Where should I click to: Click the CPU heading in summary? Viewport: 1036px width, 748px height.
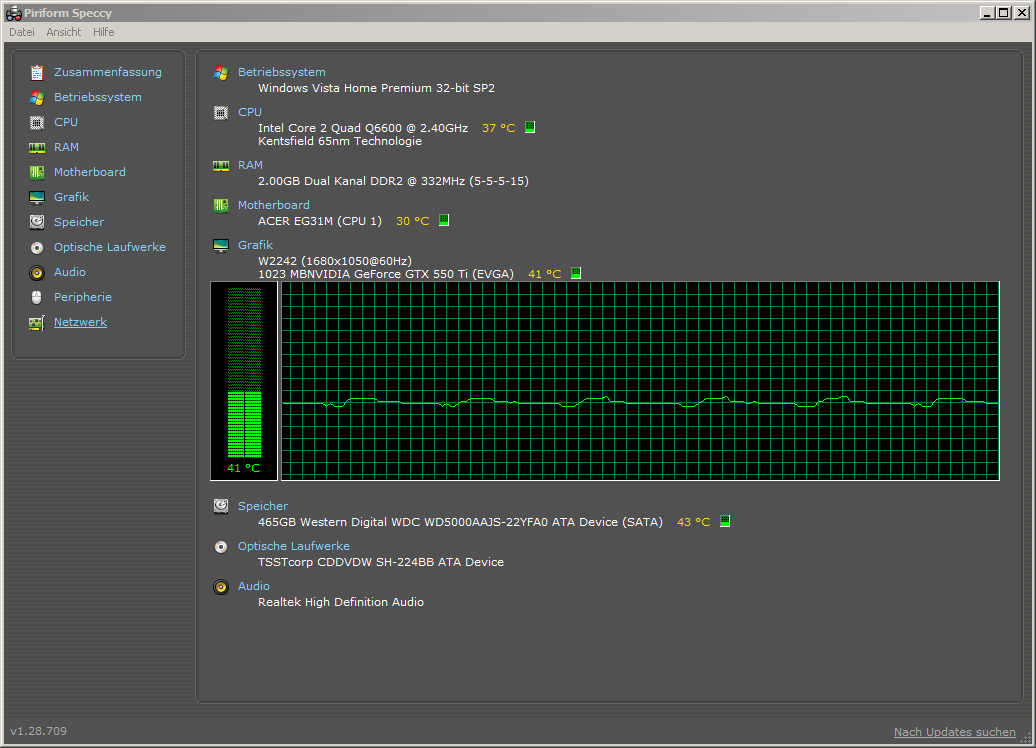250,112
